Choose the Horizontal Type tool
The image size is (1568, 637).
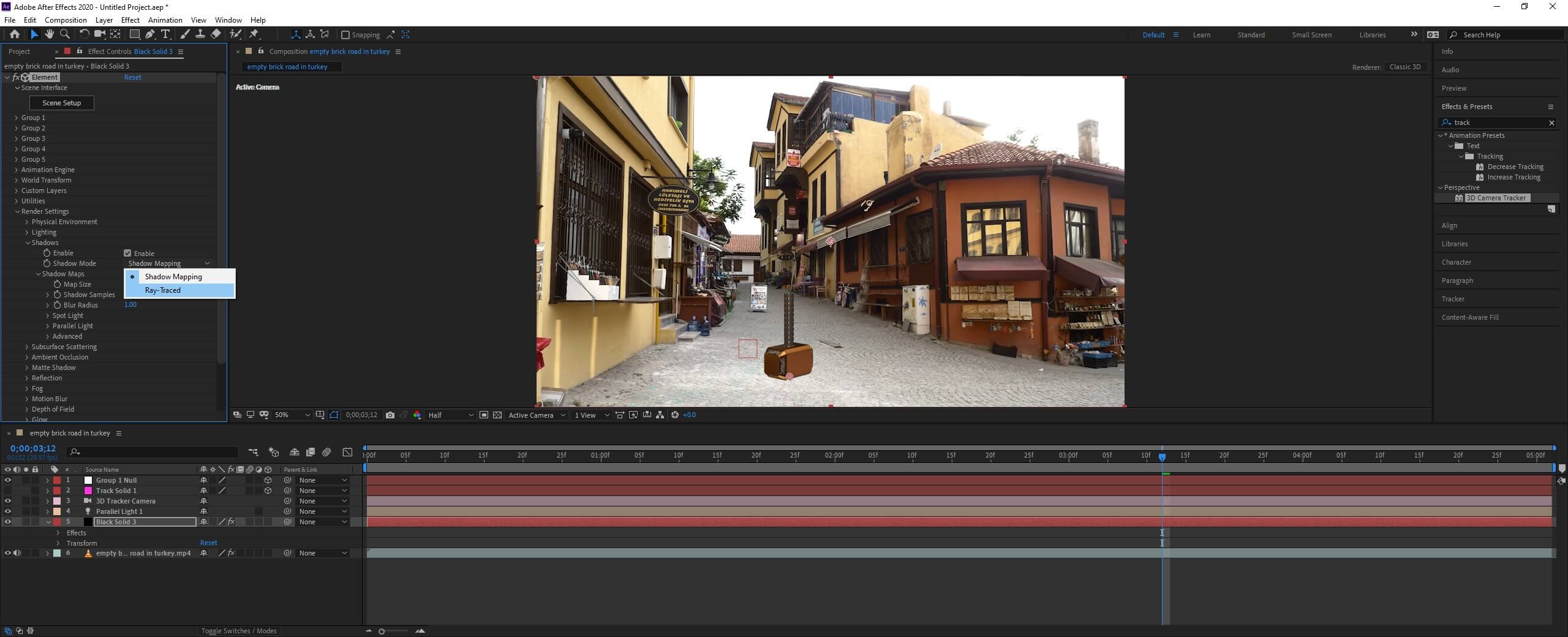tap(165, 34)
